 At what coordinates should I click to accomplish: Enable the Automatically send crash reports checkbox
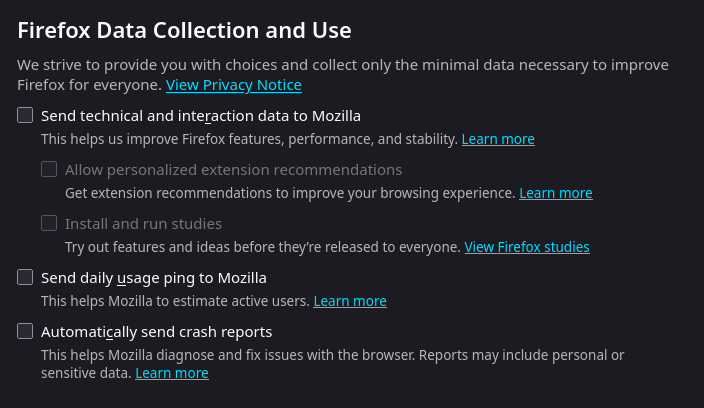25,331
